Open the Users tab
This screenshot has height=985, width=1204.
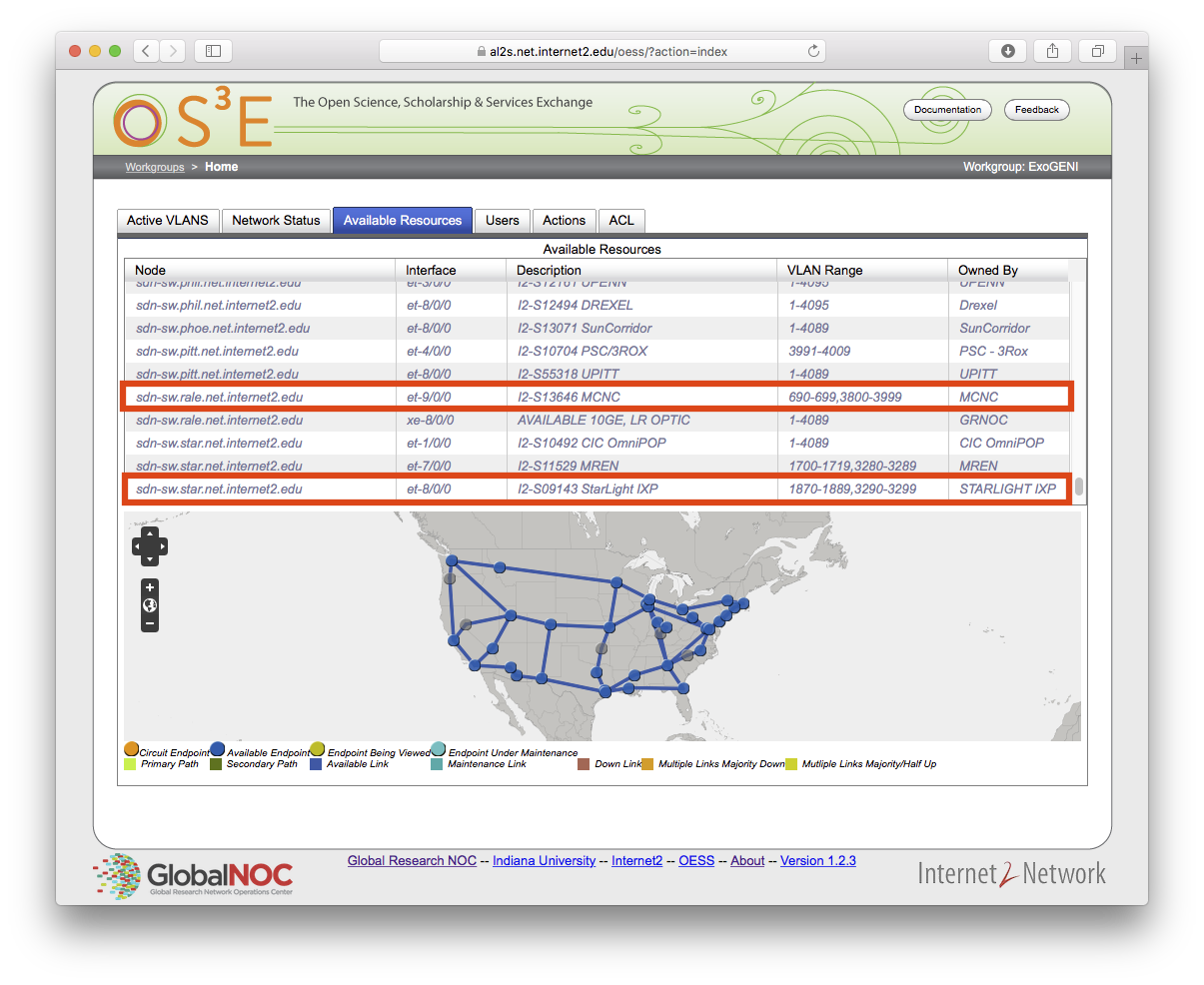[503, 221]
